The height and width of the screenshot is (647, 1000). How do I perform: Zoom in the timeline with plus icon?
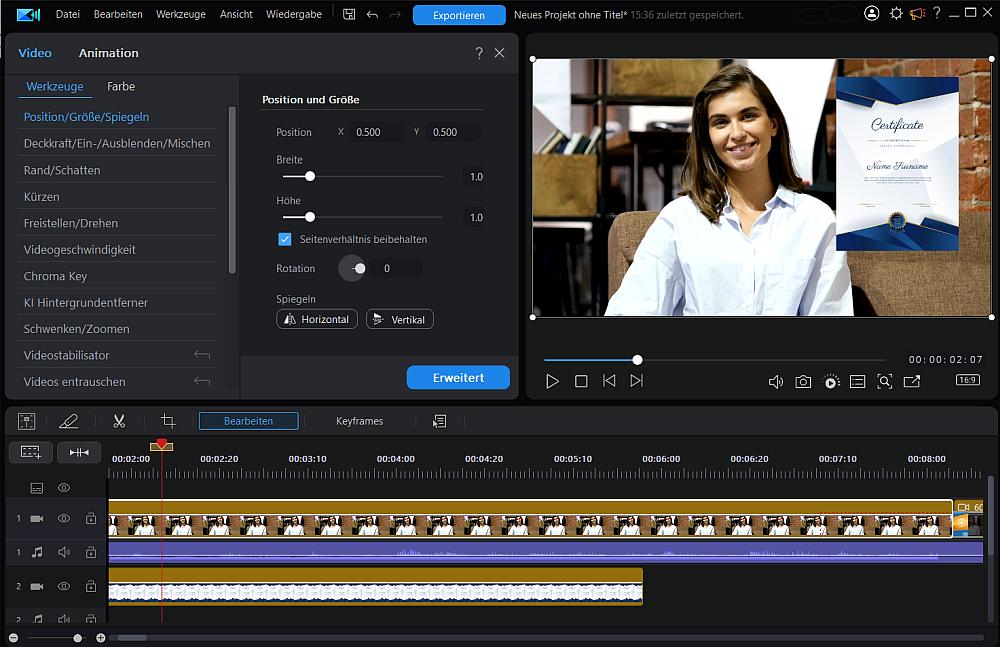[101, 638]
